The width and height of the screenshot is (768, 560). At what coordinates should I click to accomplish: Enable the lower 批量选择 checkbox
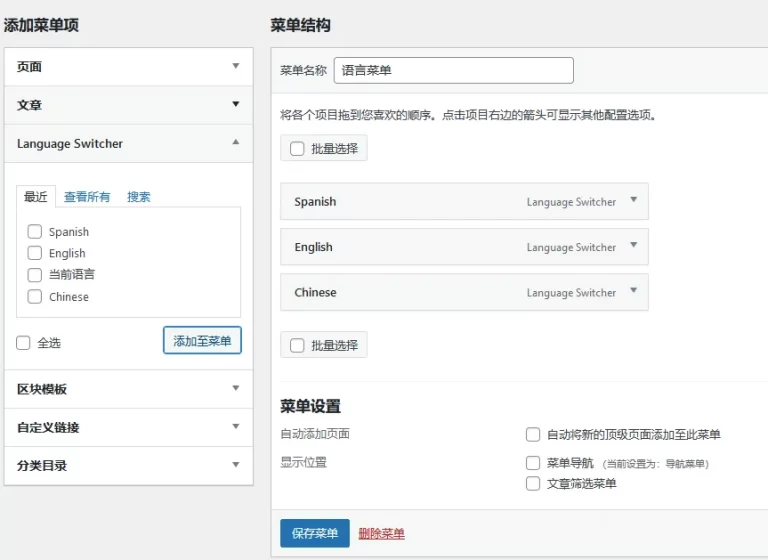tap(297, 345)
